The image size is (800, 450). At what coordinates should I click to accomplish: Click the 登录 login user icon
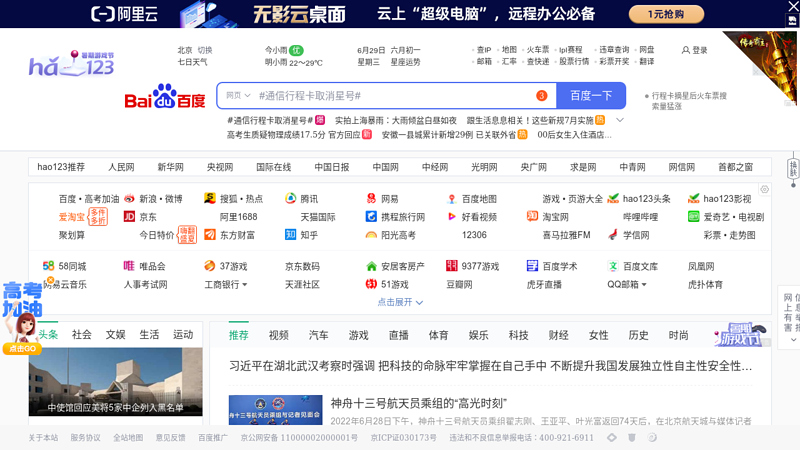pyautogui.click(x=686, y=50)
